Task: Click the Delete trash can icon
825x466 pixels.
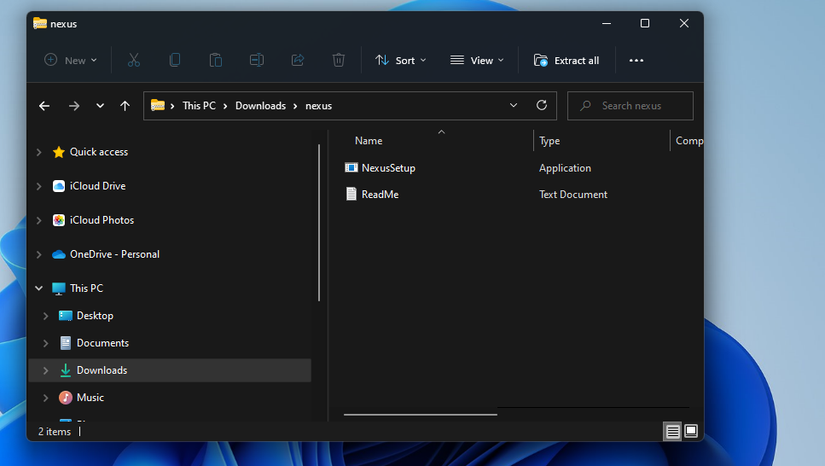Action: [x=338, y=60]
